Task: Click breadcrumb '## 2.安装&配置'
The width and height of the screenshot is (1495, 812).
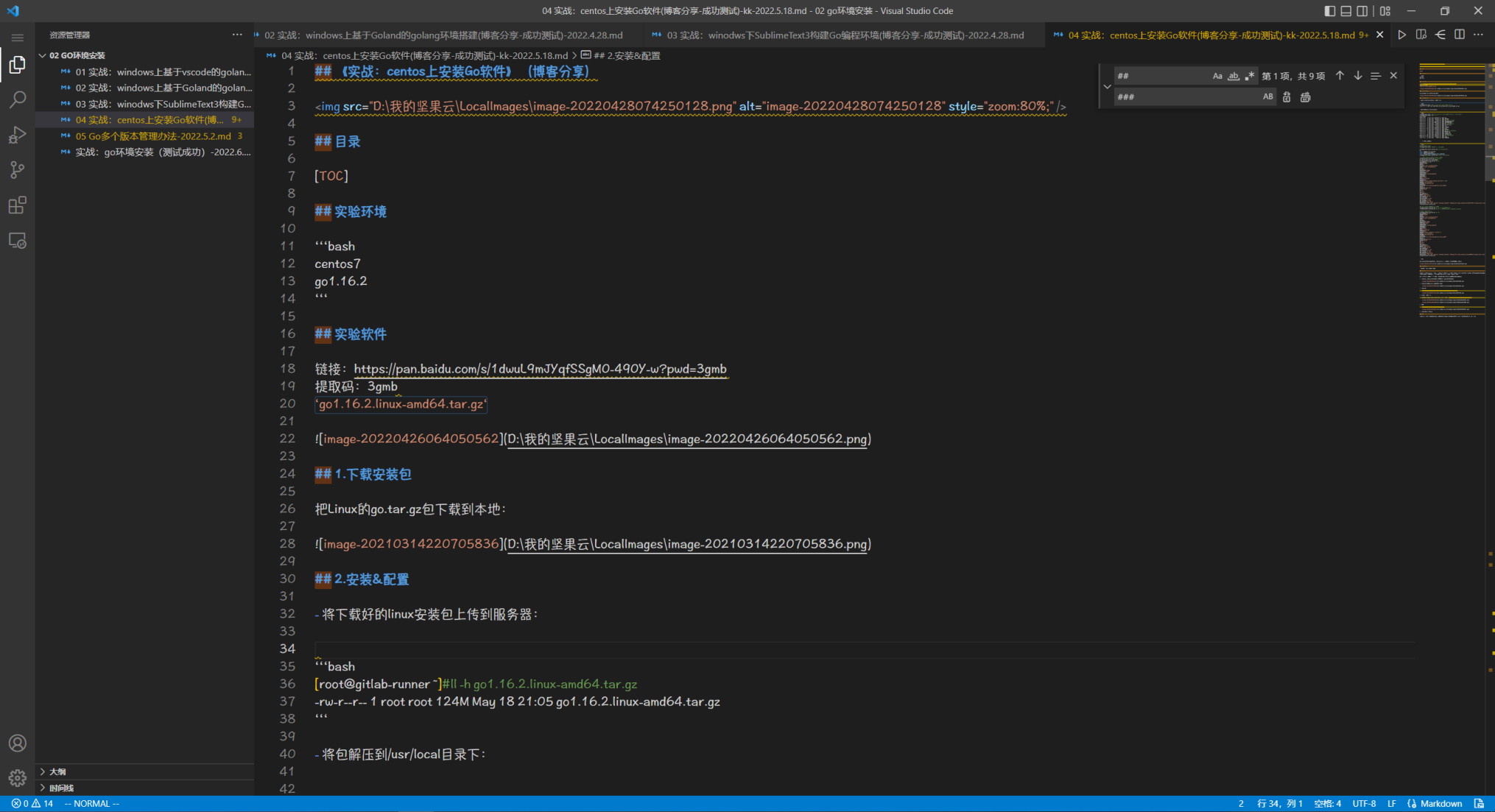Action: pyautogui.click(x=620, y=55)
